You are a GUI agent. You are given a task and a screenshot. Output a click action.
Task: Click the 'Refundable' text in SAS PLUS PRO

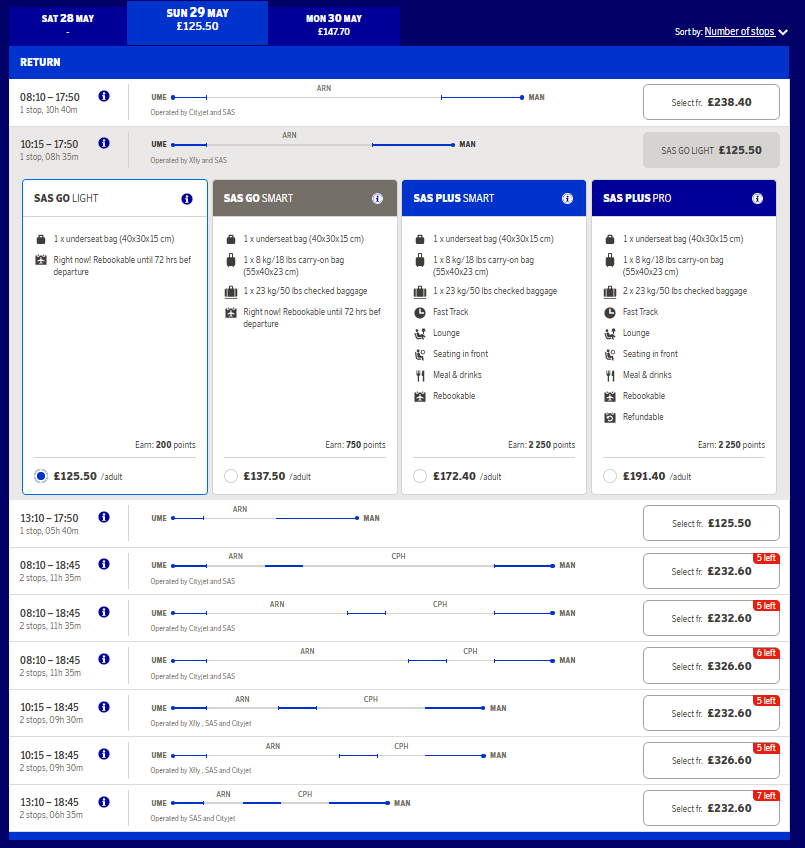pos(643,417)
